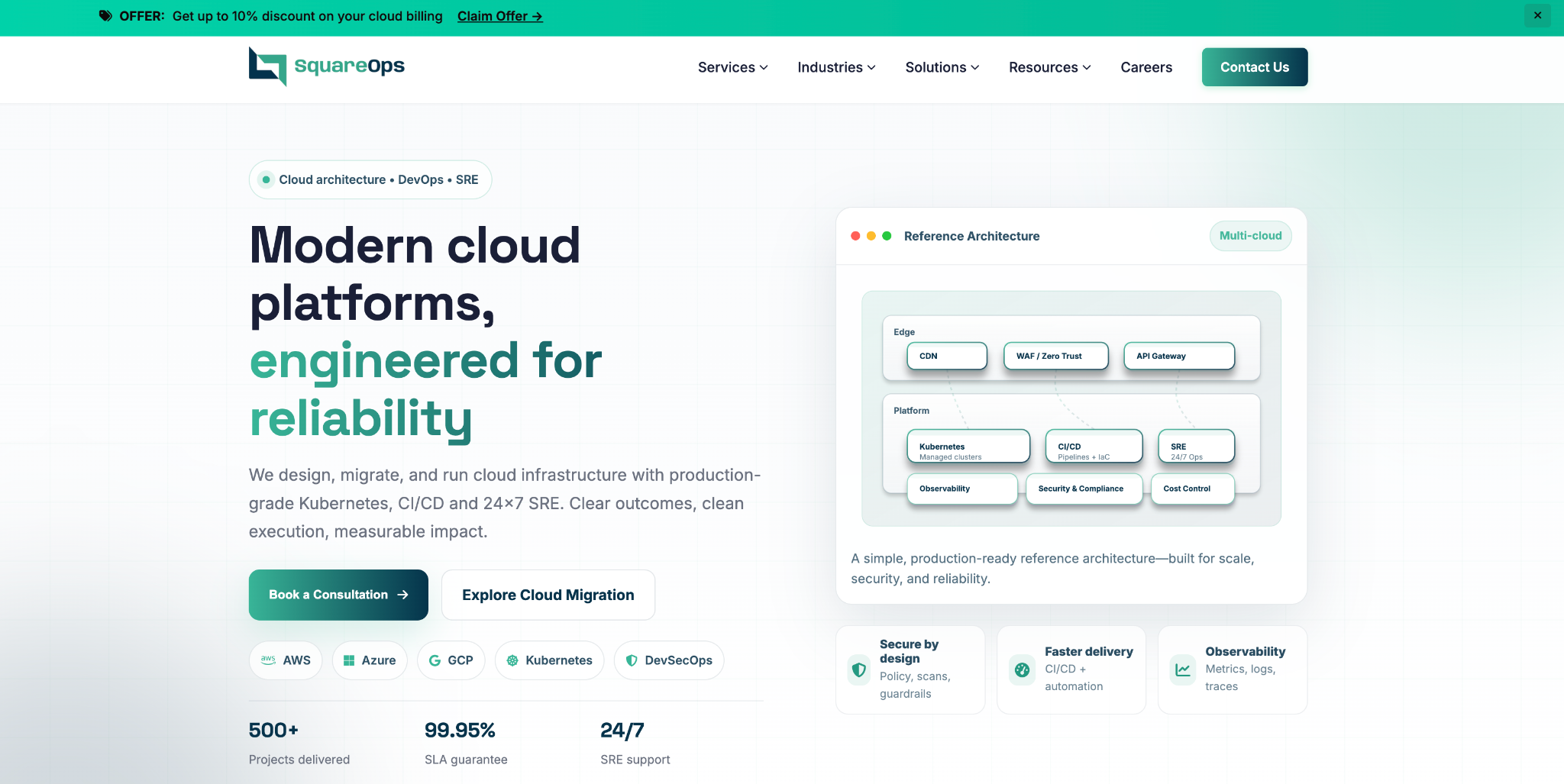Click the Cost Control node
This screenshot has width=1564, height=784.
[x=1193, y=489]
